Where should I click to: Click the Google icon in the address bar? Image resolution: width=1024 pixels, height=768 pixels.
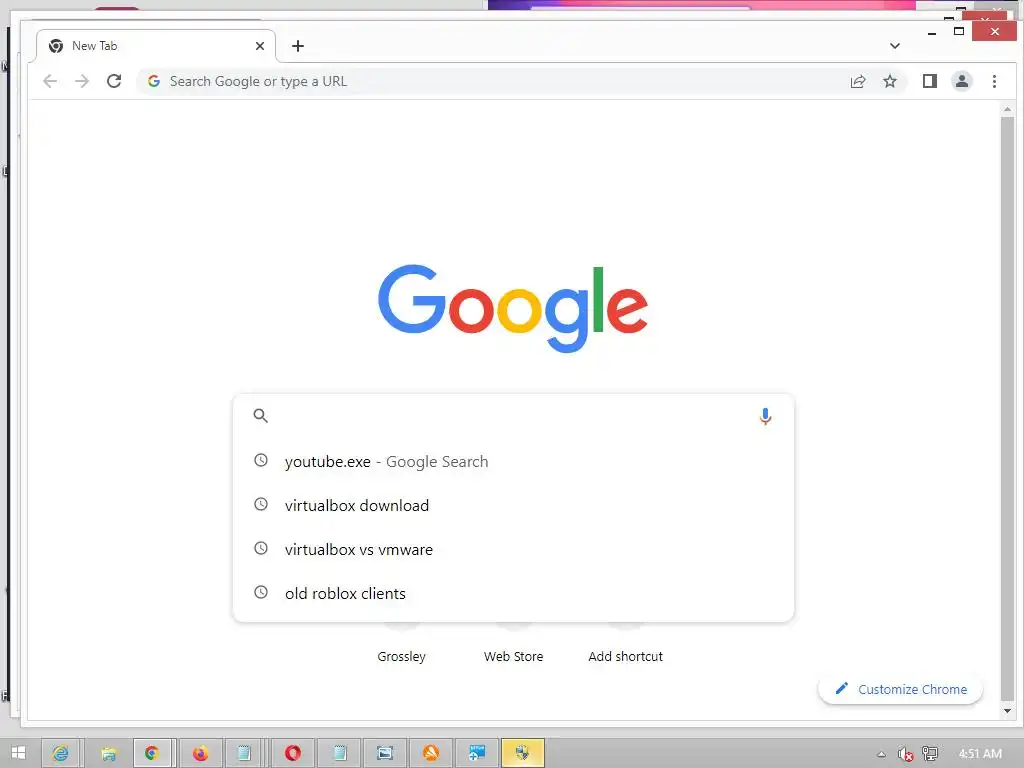(x=154, y=82)
